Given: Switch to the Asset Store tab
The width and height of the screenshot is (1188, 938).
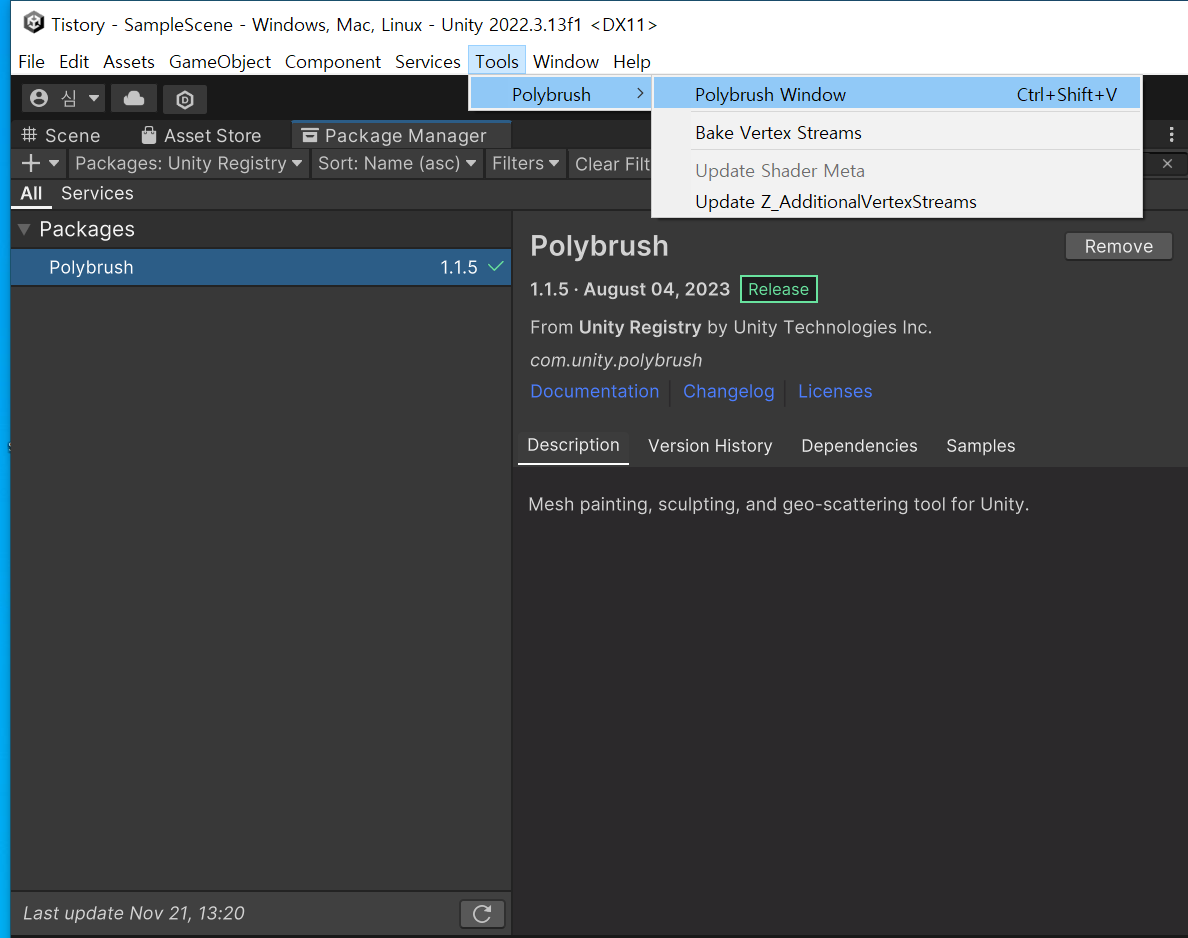Looking at the screenshot, I should [x=202, y=135].
